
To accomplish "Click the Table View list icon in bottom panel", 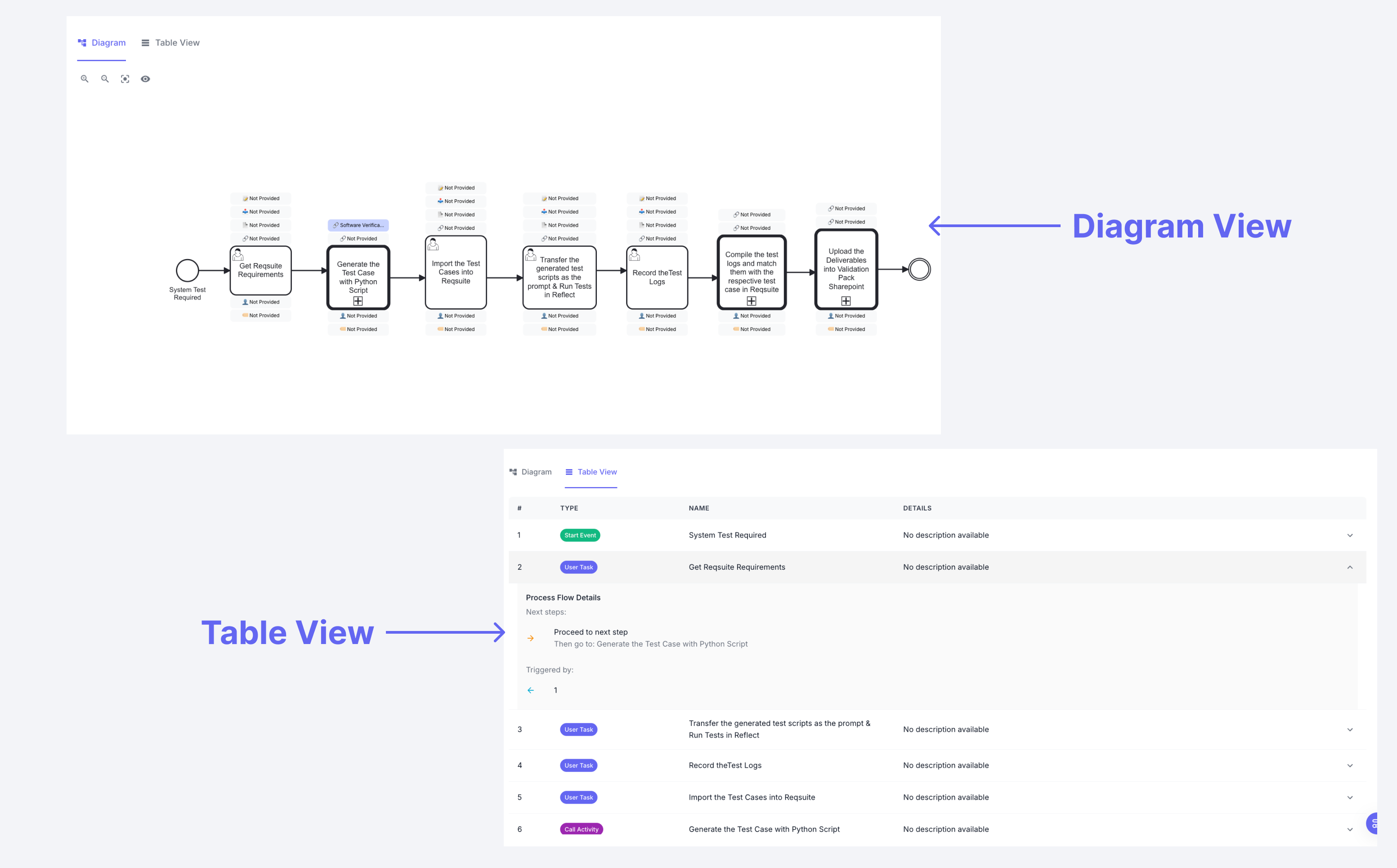I will click(x=569, y=471).
